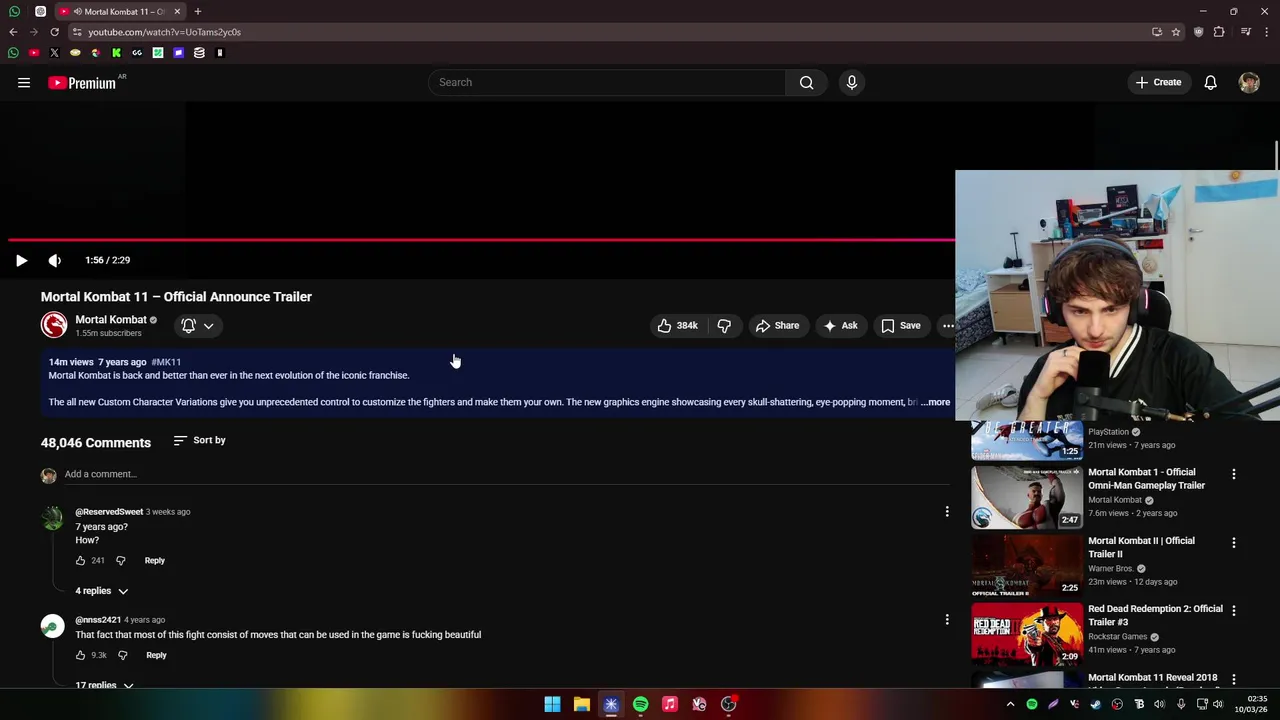Share the video
1280x720 pixels.
tap(777, 325)
